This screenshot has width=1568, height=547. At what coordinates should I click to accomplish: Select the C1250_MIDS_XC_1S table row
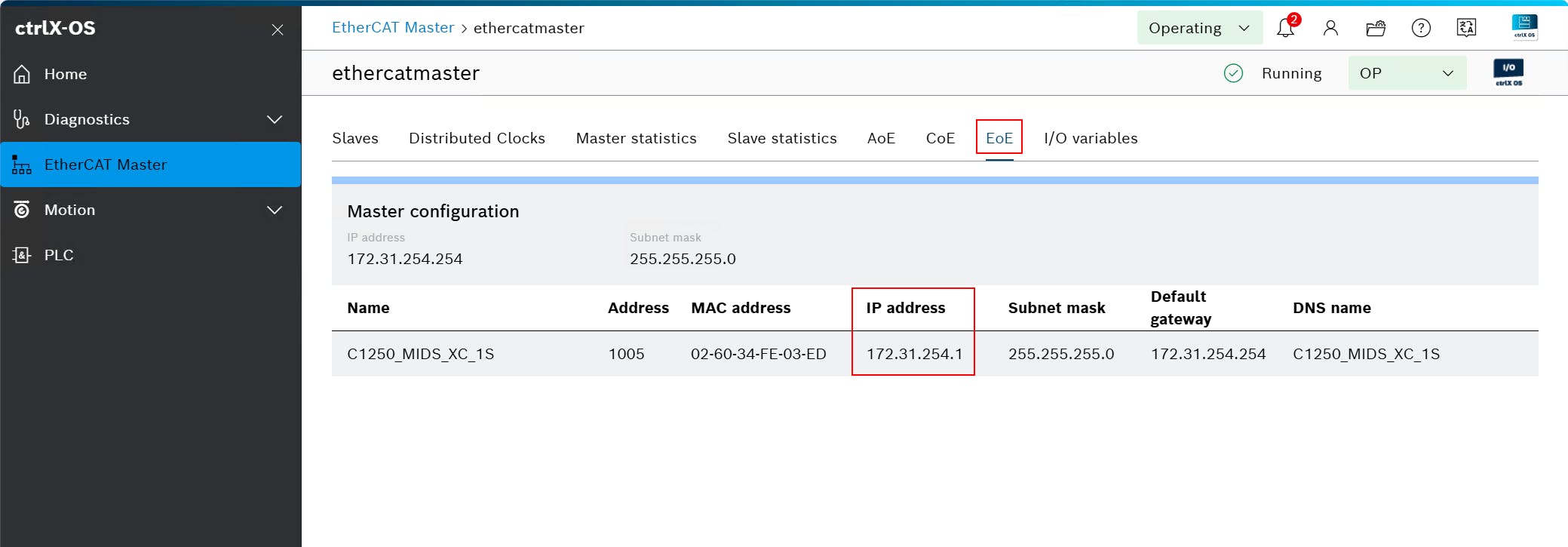pyautogui.click(x=420, y=354)
